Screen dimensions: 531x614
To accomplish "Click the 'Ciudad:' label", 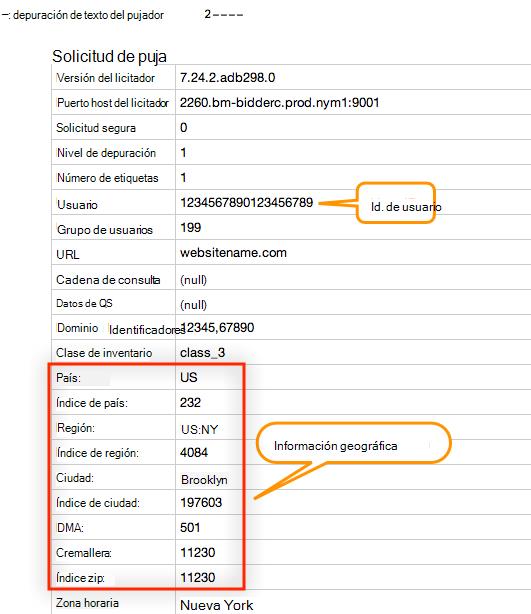I will point(75,478).
